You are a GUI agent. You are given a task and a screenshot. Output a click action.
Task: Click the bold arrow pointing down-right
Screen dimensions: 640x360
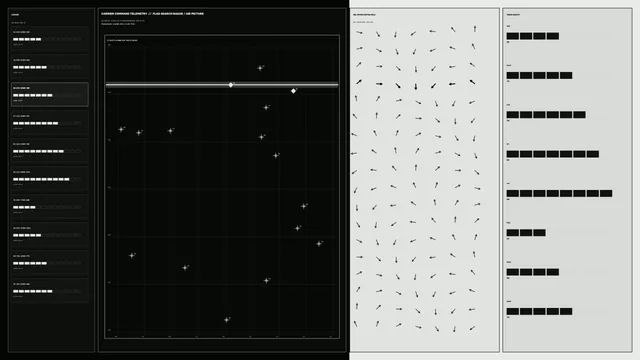pyautogui.click(x=398, y=86)
